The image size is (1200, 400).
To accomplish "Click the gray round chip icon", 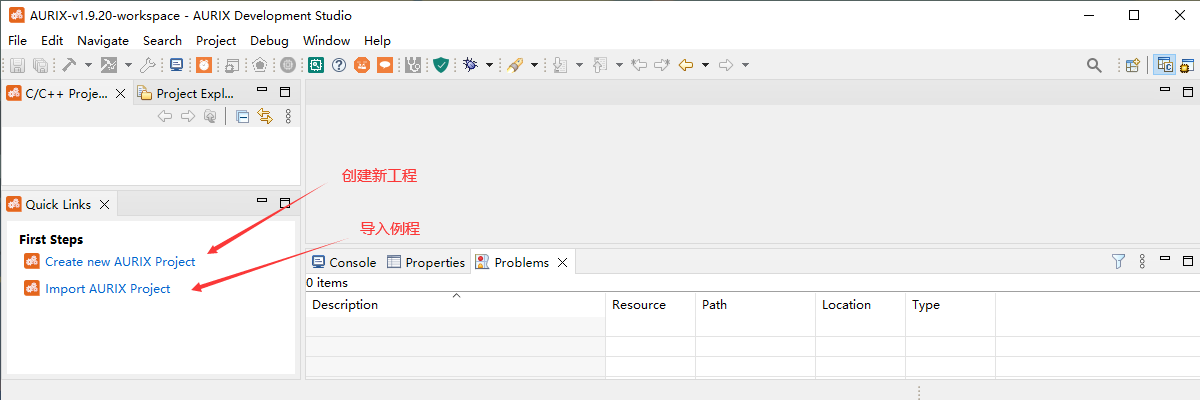I will pos(288,65).
